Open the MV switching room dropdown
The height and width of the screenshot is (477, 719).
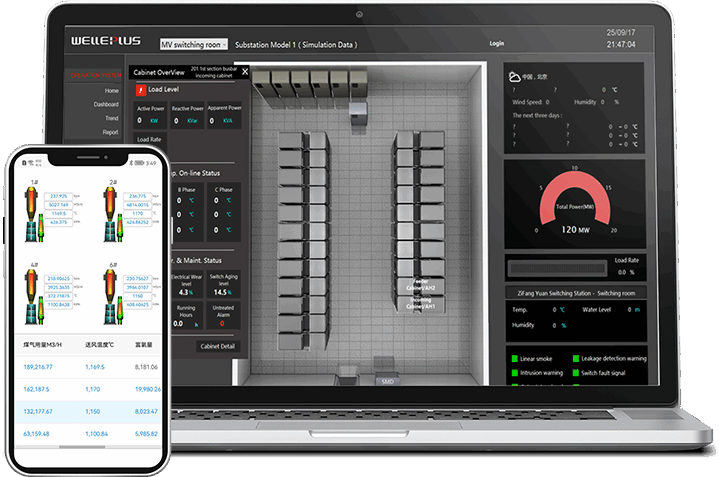(x=192, y=44)
